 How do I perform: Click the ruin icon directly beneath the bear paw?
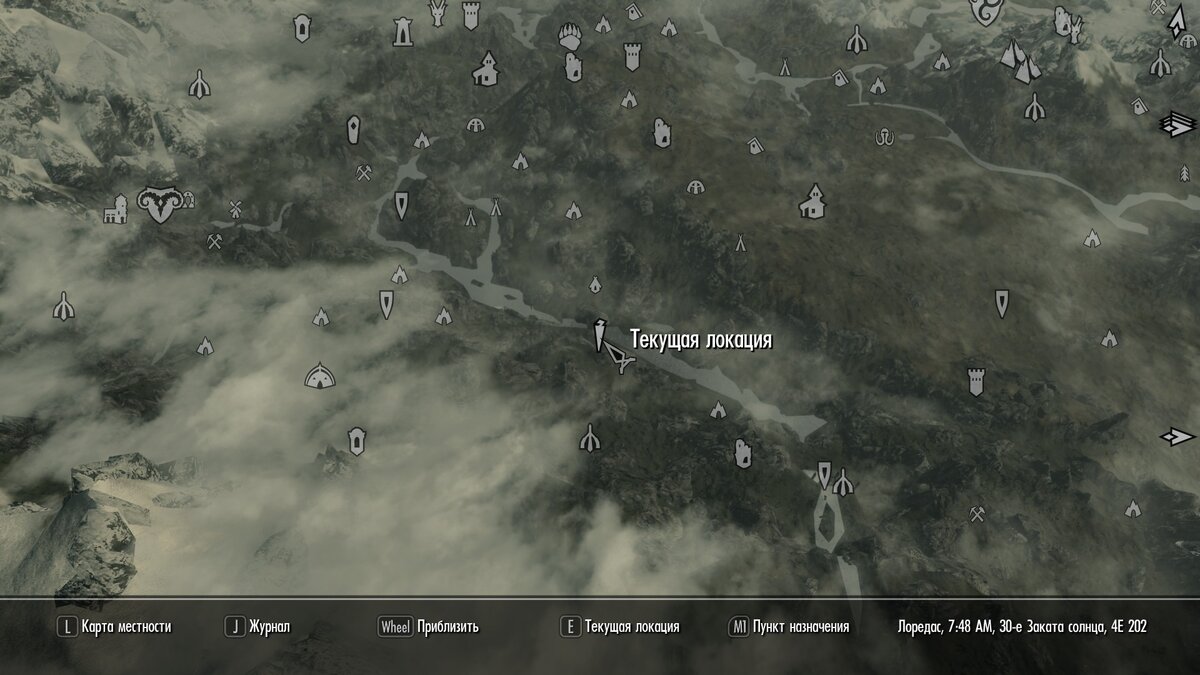[x=573, y=67]
